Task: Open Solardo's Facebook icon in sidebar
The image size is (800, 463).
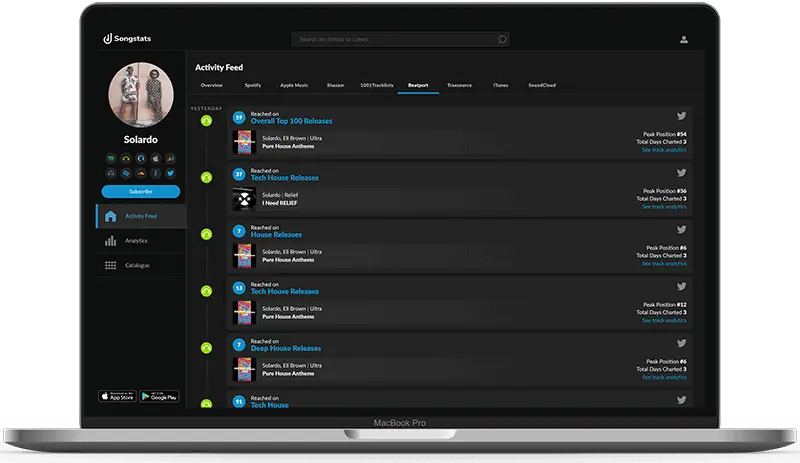Action: [156, 173]
